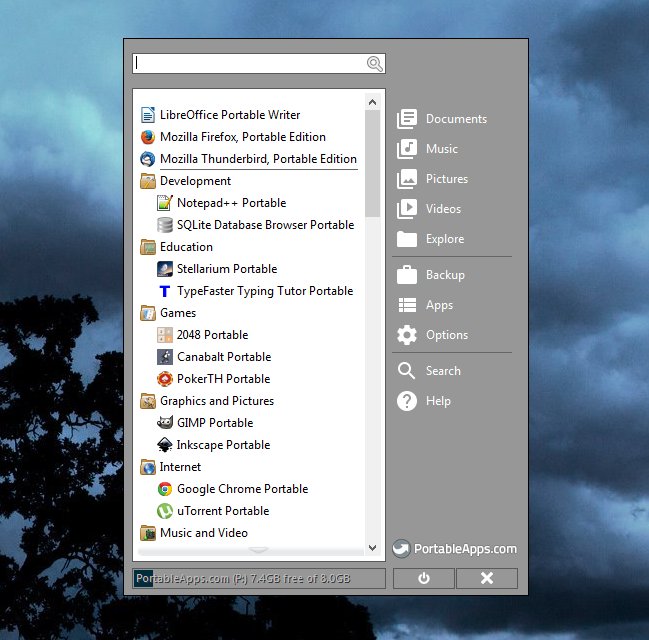Viewport: 649px width, 640px height.
Task: Launch "uTorrent Portable" text entry
Action: (x=223, y=511)
